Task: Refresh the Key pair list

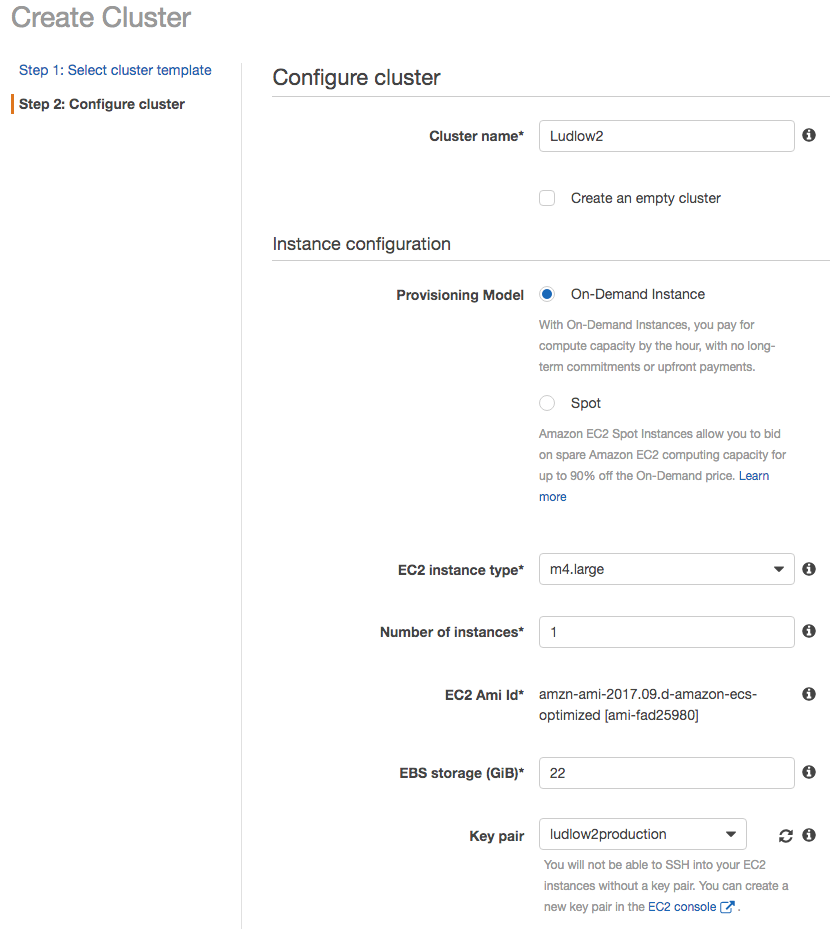Action: tap(785, 835)
